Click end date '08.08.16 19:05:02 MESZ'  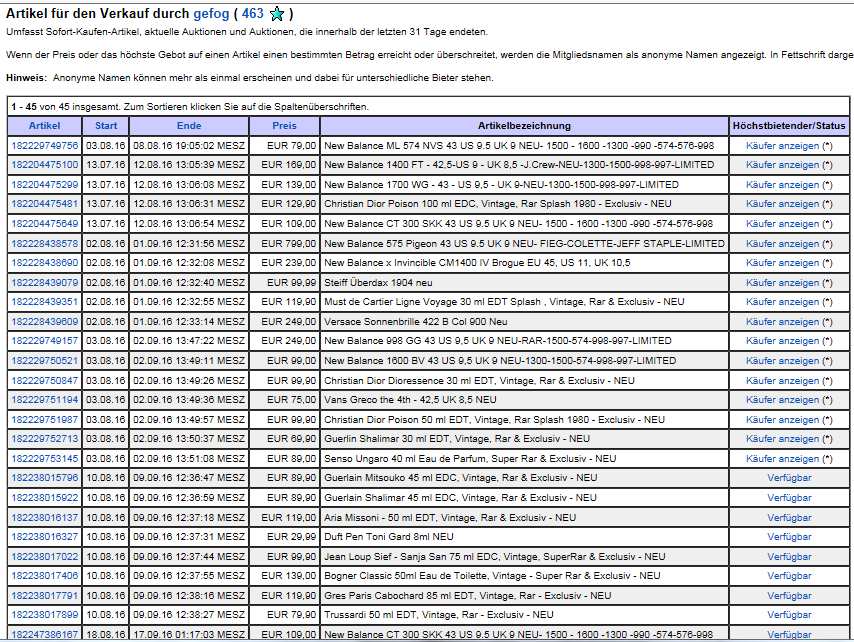pos(189,146)
